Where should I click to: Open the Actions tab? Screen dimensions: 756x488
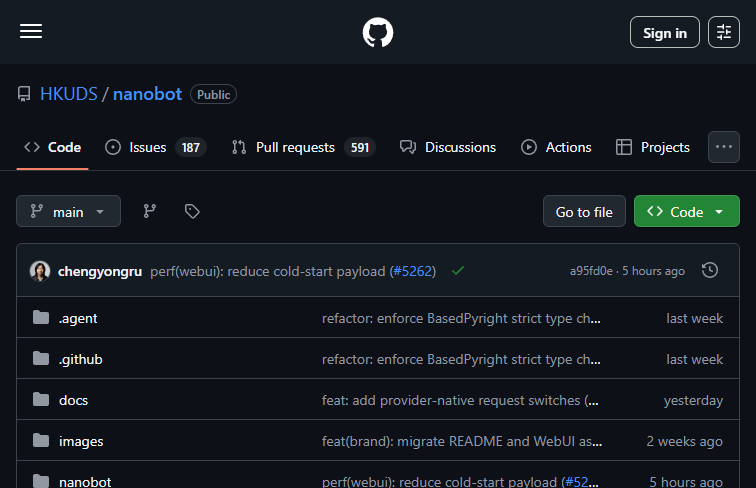(556, 148)
